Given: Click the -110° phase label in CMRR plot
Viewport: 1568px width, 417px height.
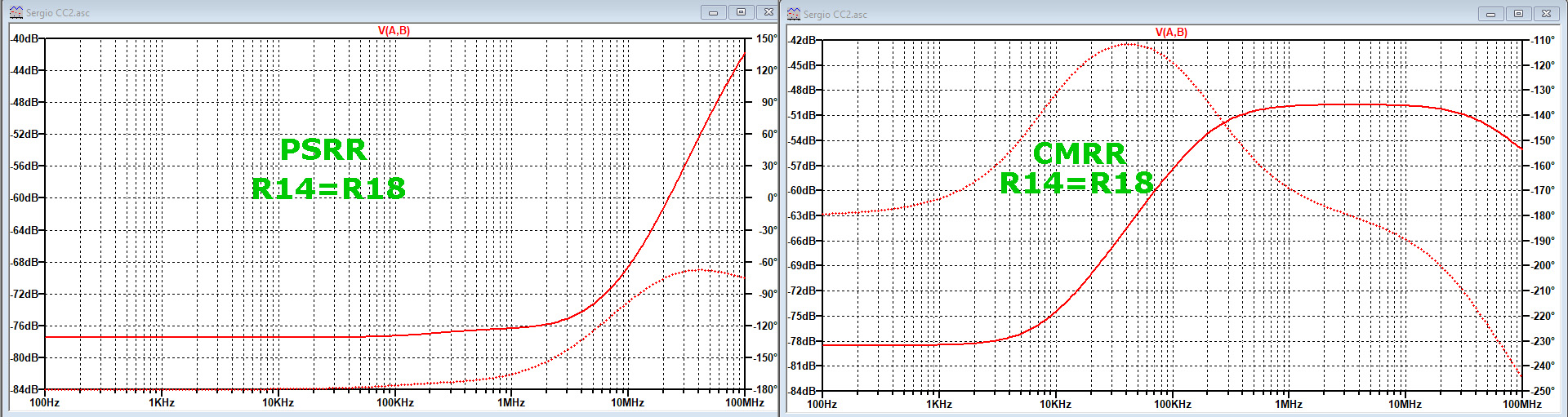Looking at the screenshot, I should pos(1542,40).
